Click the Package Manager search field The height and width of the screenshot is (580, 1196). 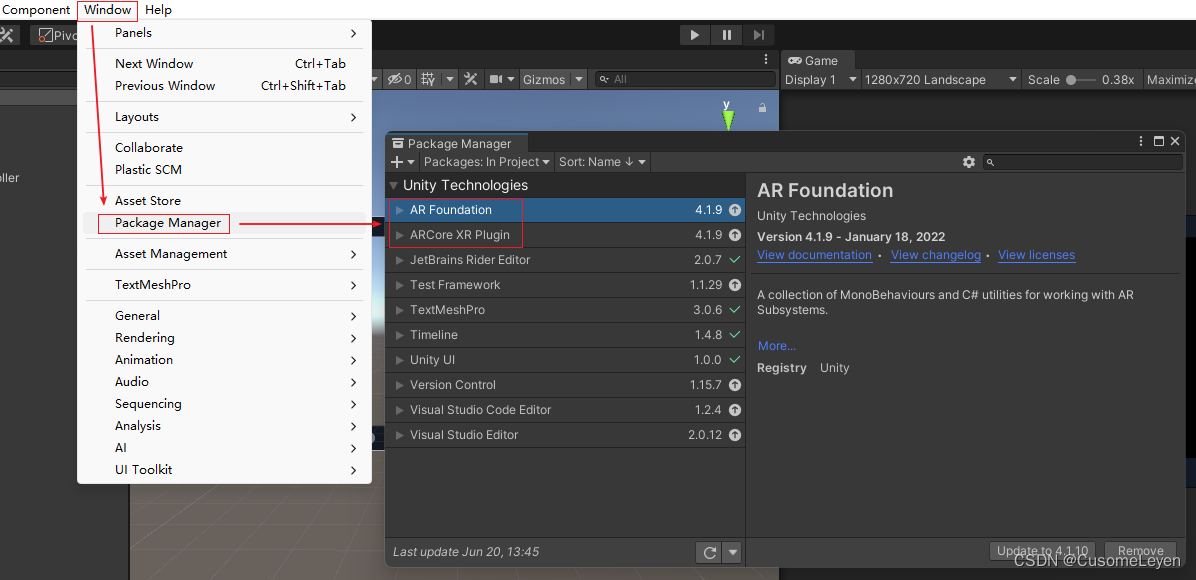(x=1082, y=162)
